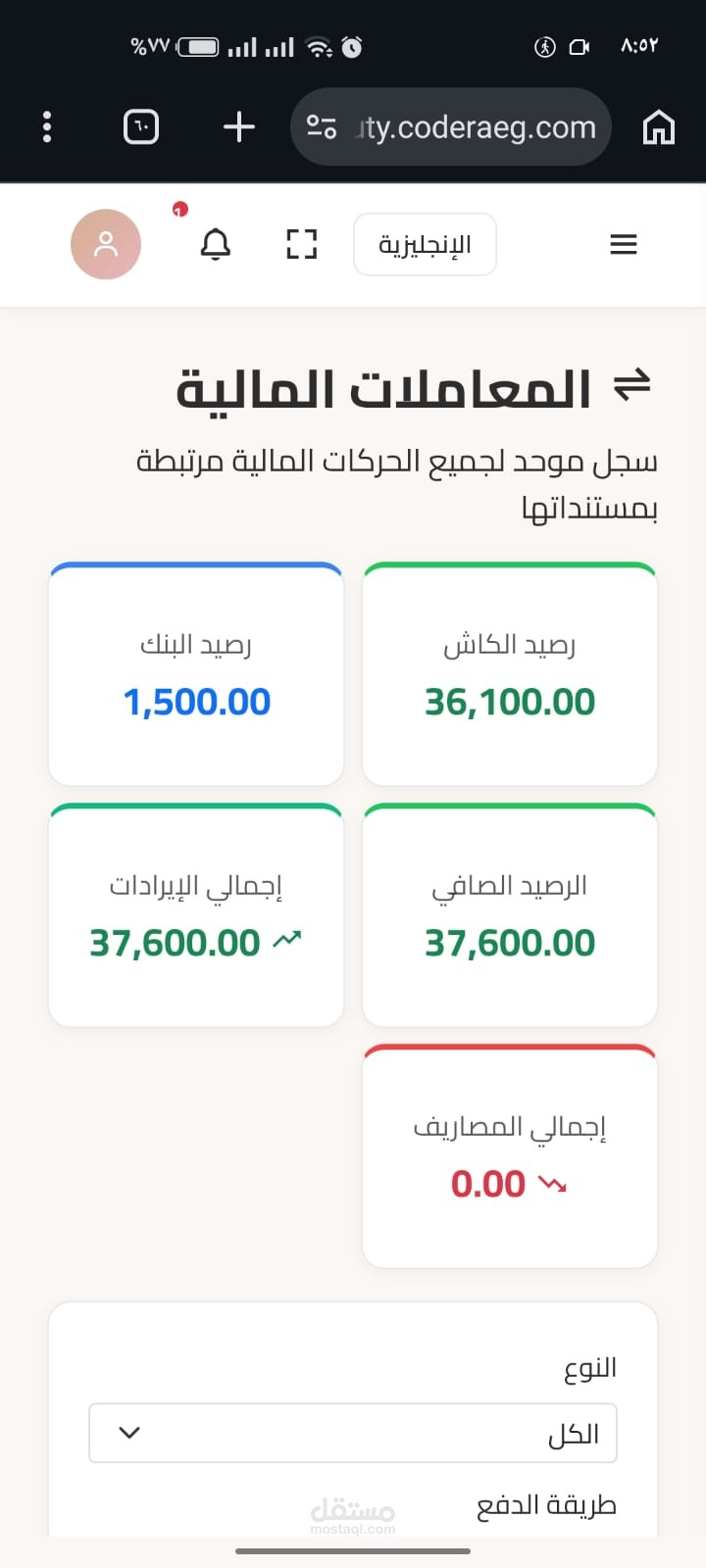Toggle fullscreen mode icon
This screenshot has height=1568, width=706.
click(302, 244)
